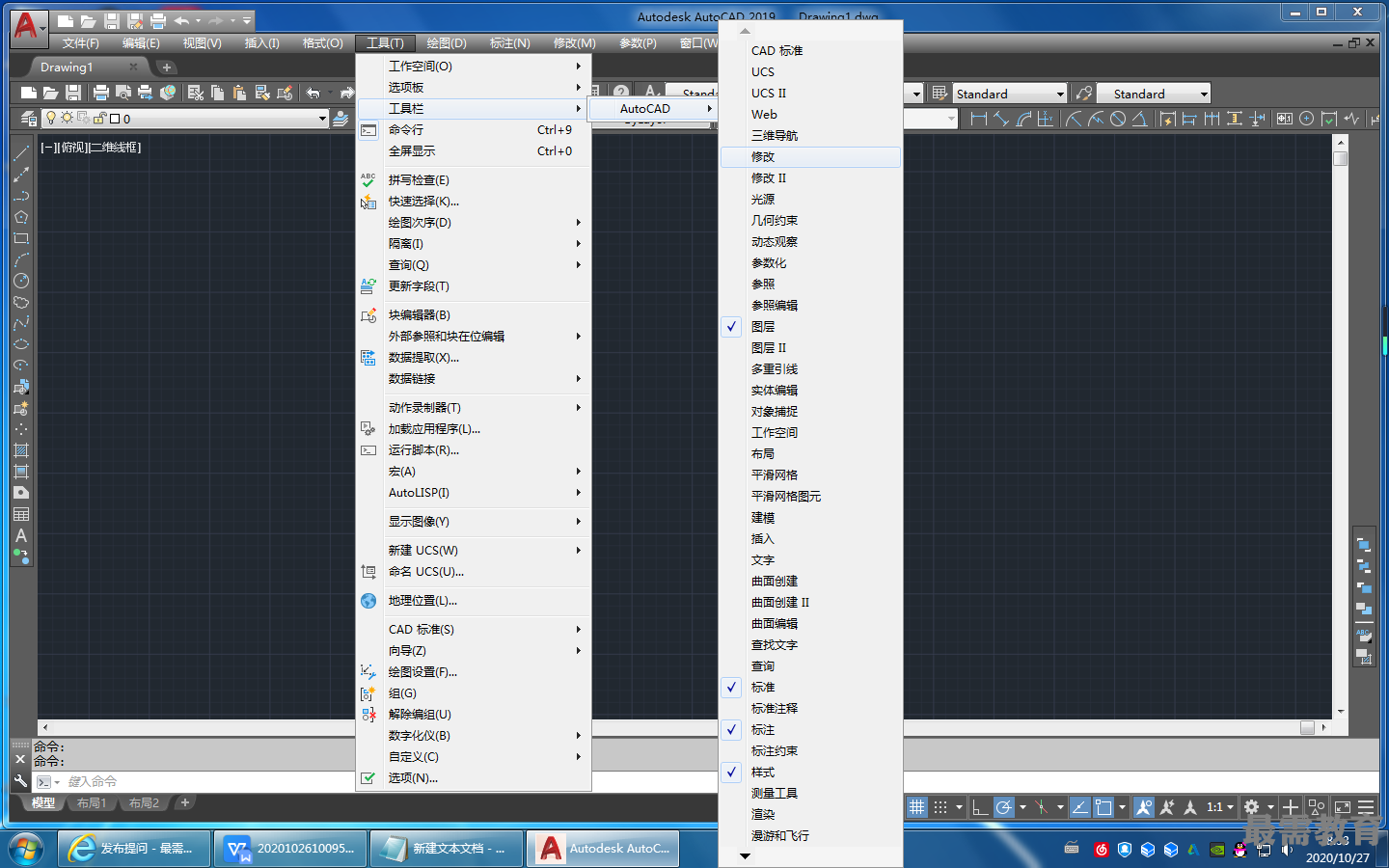Toggle object snap in status bar
Viewport: 1389px width, 868px height.
pyautogui.click(x=1103, y=806)
